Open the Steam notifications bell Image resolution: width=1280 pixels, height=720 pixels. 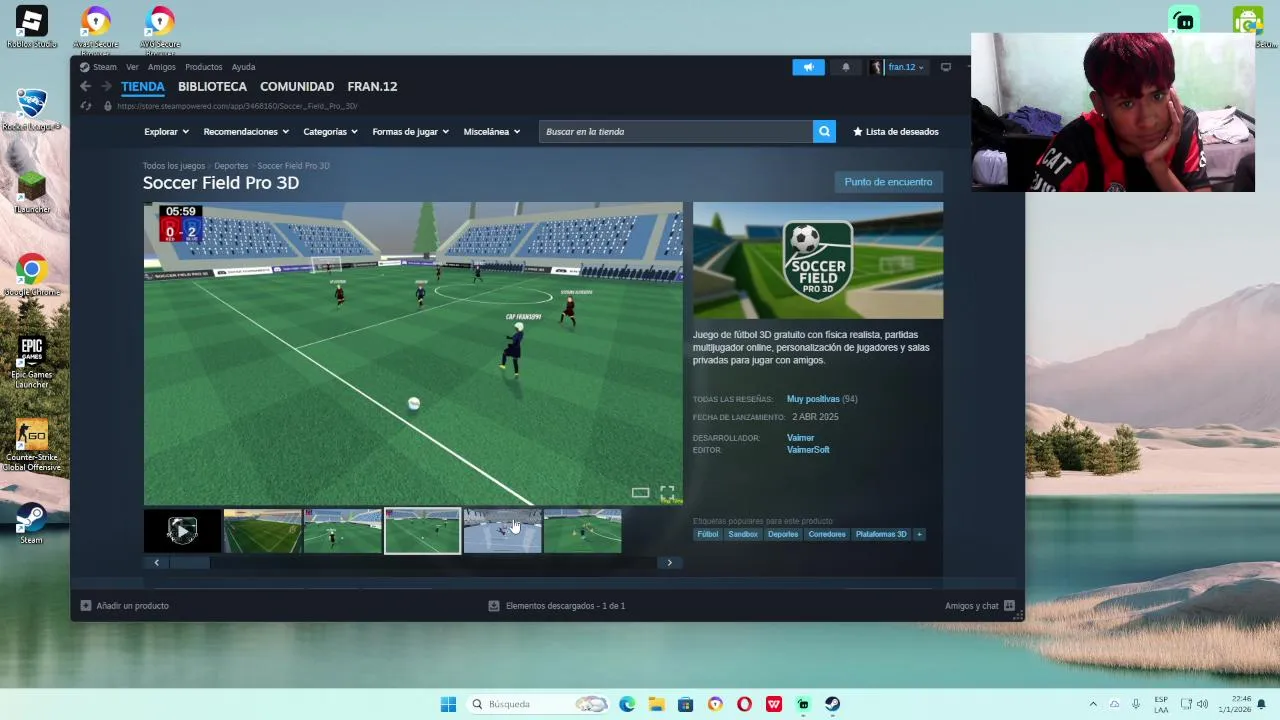(846, 67)
